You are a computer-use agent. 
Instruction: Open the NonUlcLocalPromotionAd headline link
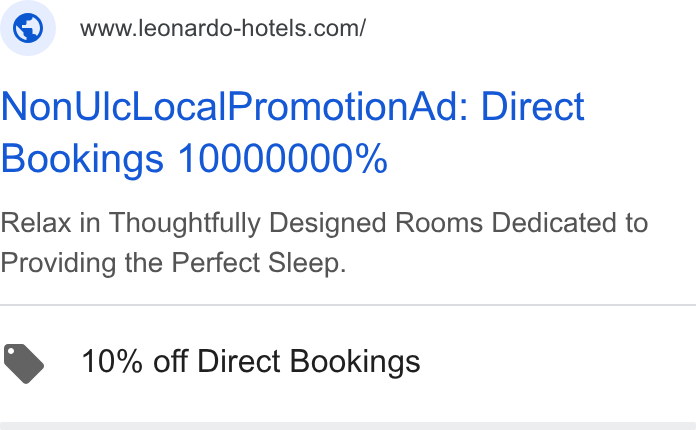pos(293,132)
